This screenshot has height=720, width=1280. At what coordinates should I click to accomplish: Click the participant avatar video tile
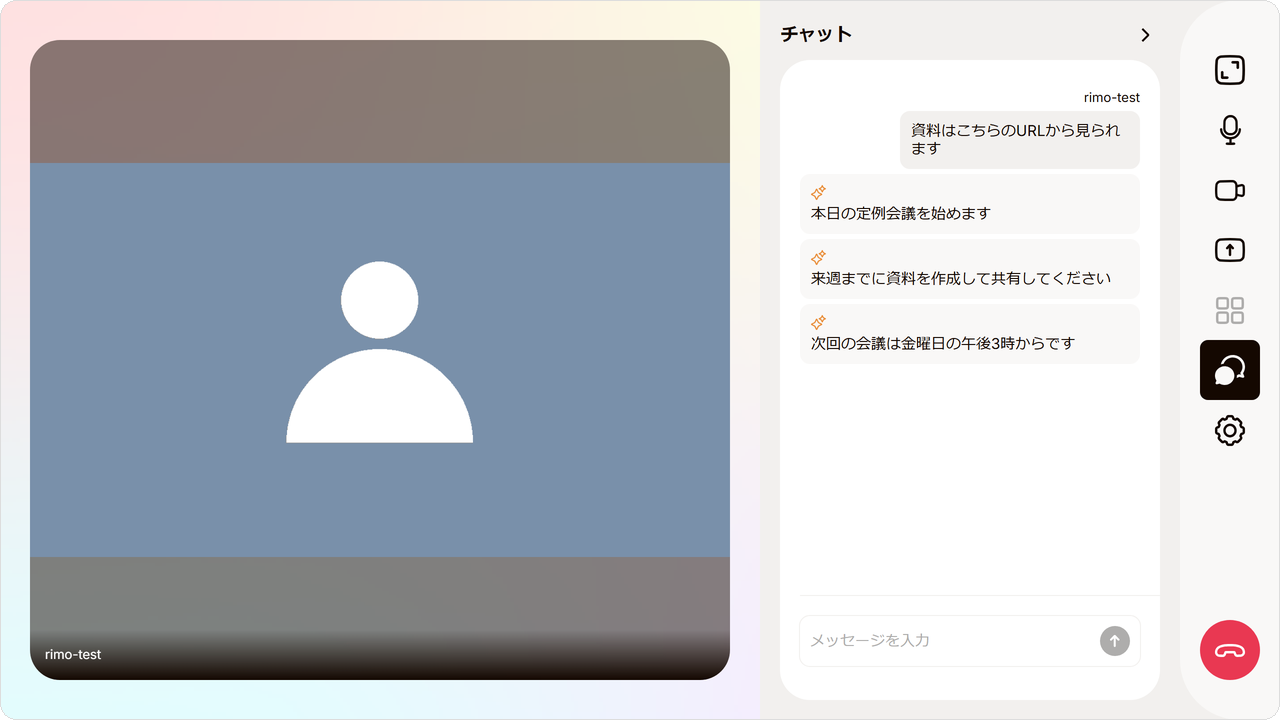pos(380,360)
